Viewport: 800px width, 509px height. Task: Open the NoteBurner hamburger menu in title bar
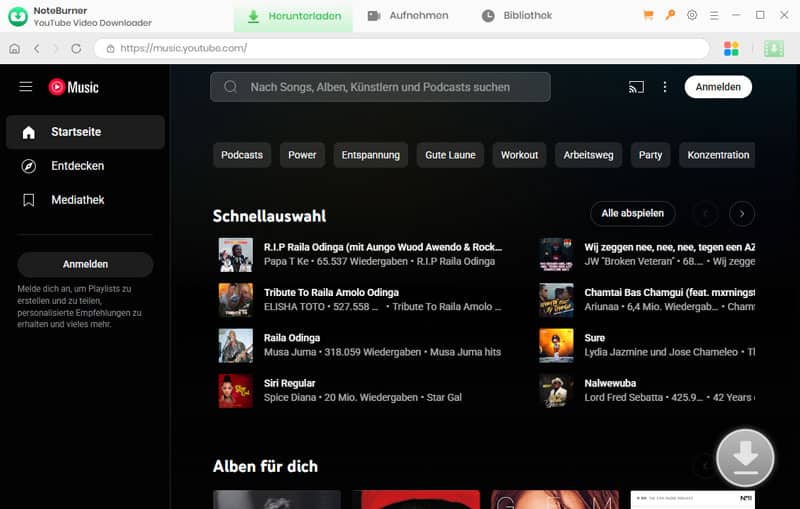coord(714,16)
